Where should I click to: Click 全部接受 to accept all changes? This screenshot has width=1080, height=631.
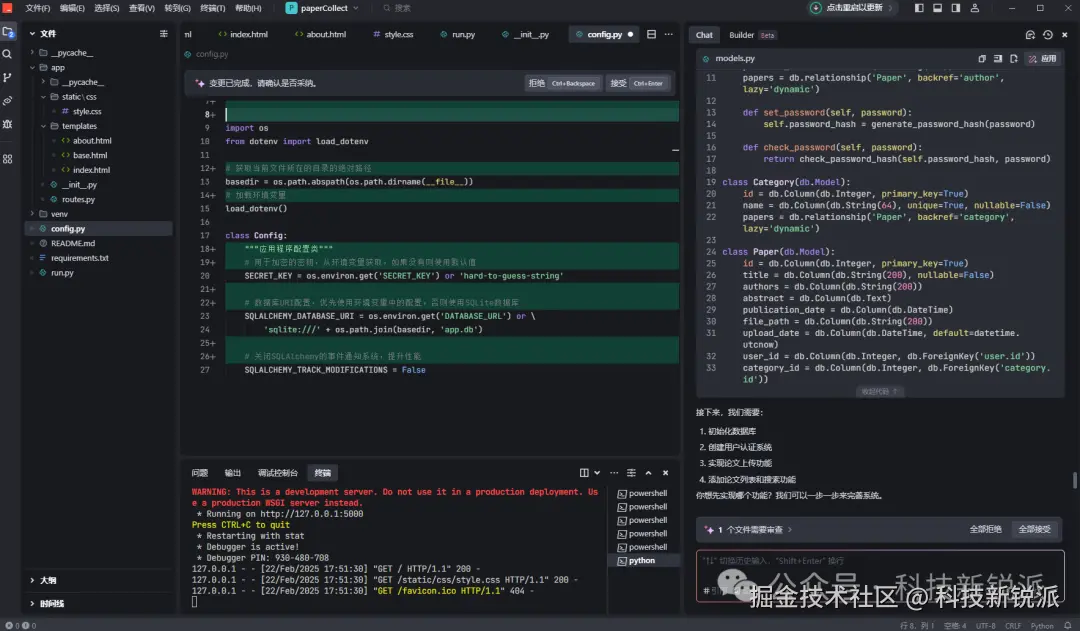click(x=1035, y=530)
